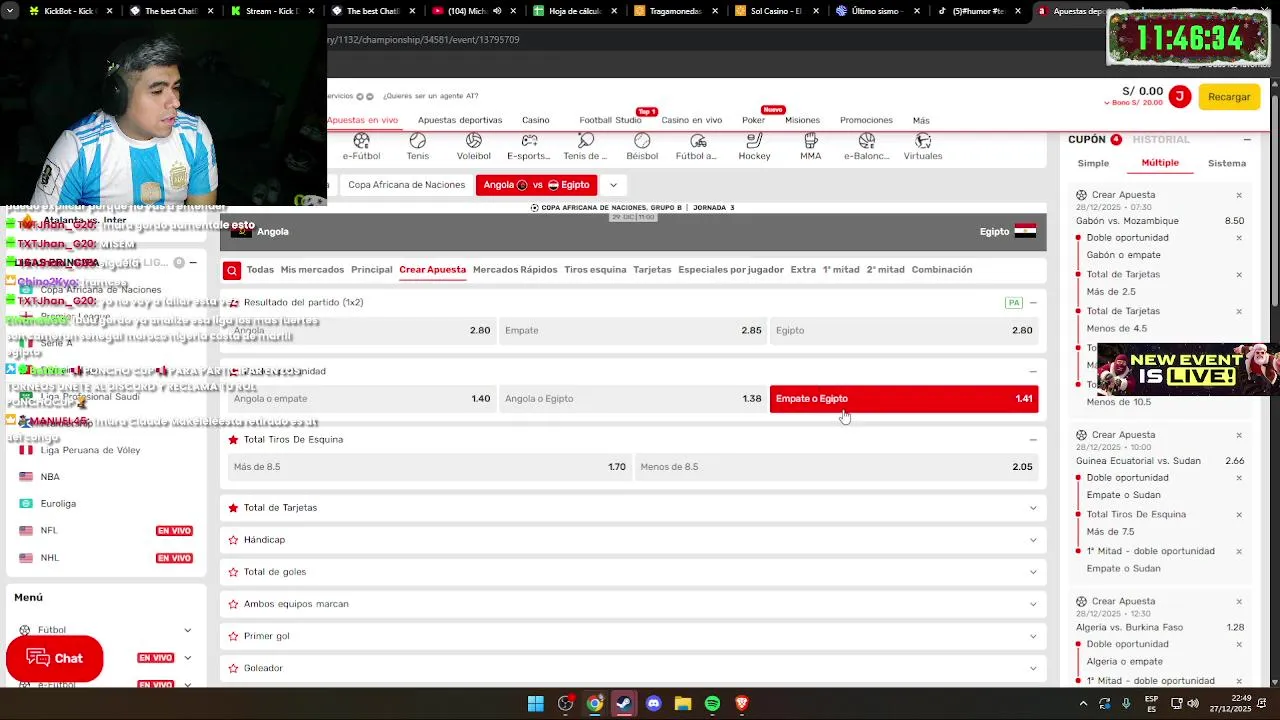1280x720 pixels.
Task: Favorite the Ambos equipos marcan star
Action: (x=234, y=604)
